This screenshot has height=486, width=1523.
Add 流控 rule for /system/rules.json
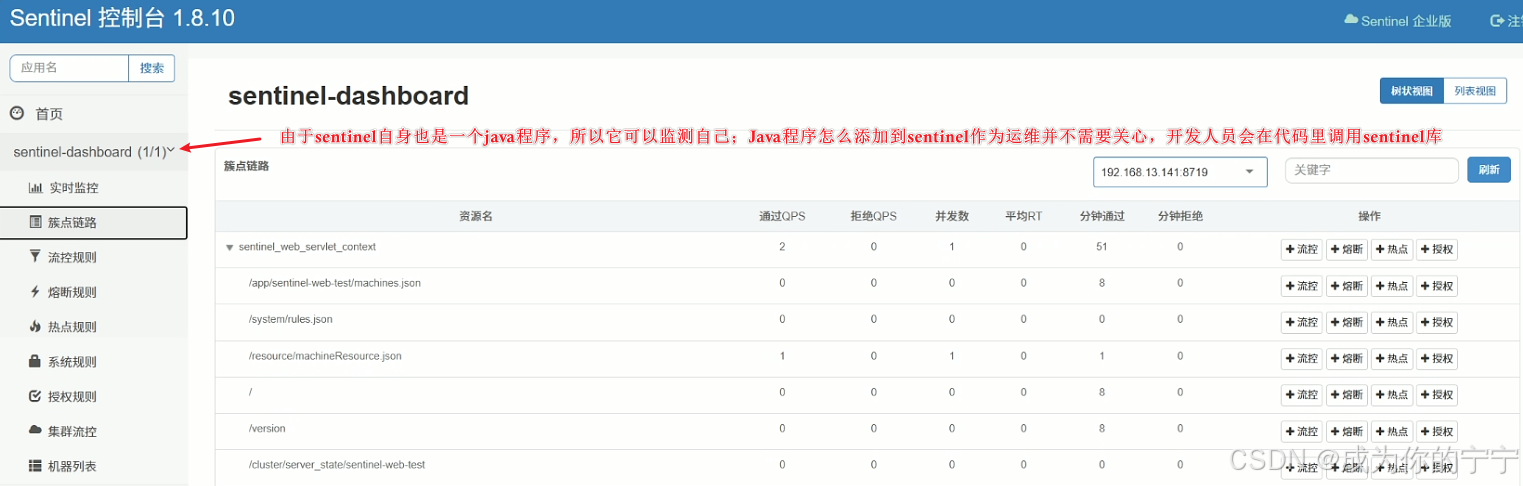1301,322
